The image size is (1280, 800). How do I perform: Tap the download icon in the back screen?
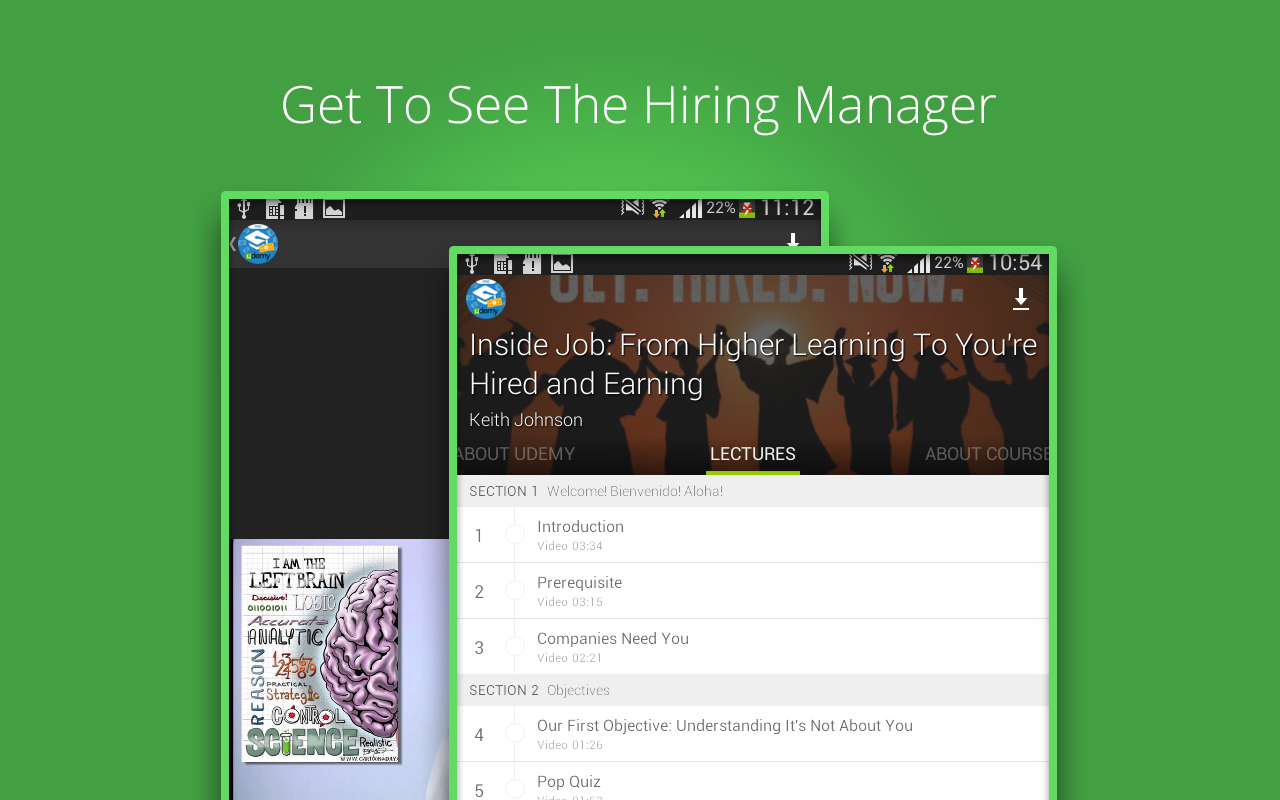(793, 241)
